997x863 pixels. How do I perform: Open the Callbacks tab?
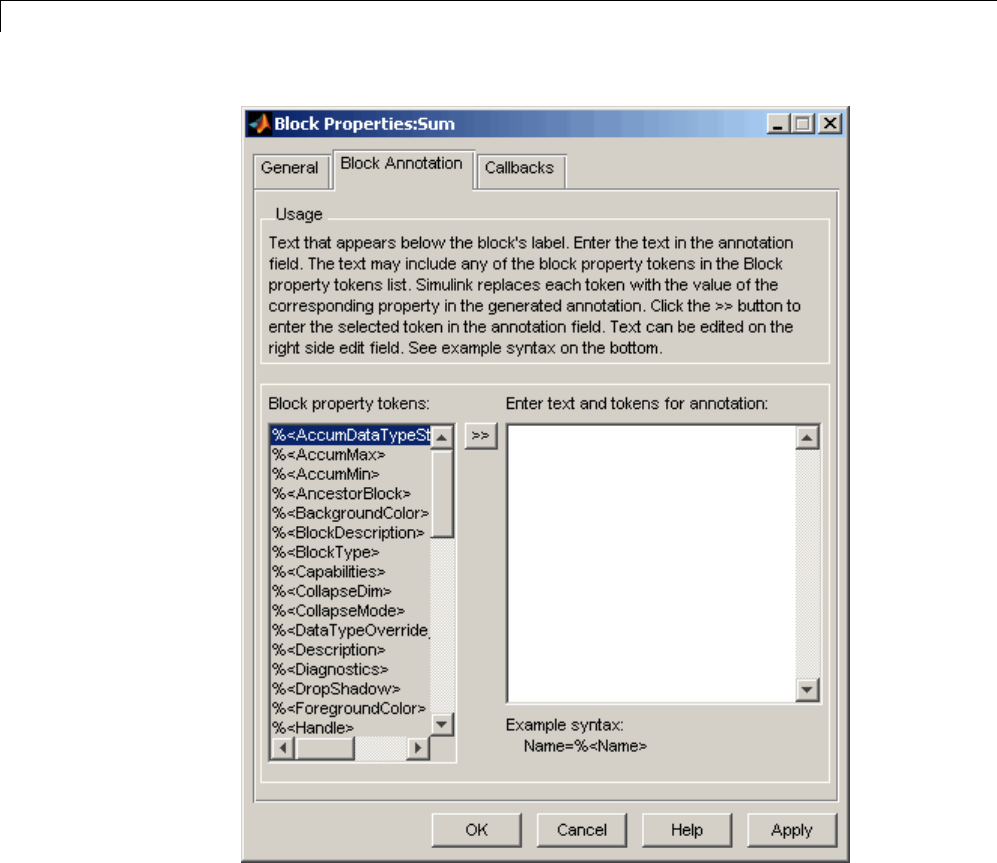(x=520, y=170)
